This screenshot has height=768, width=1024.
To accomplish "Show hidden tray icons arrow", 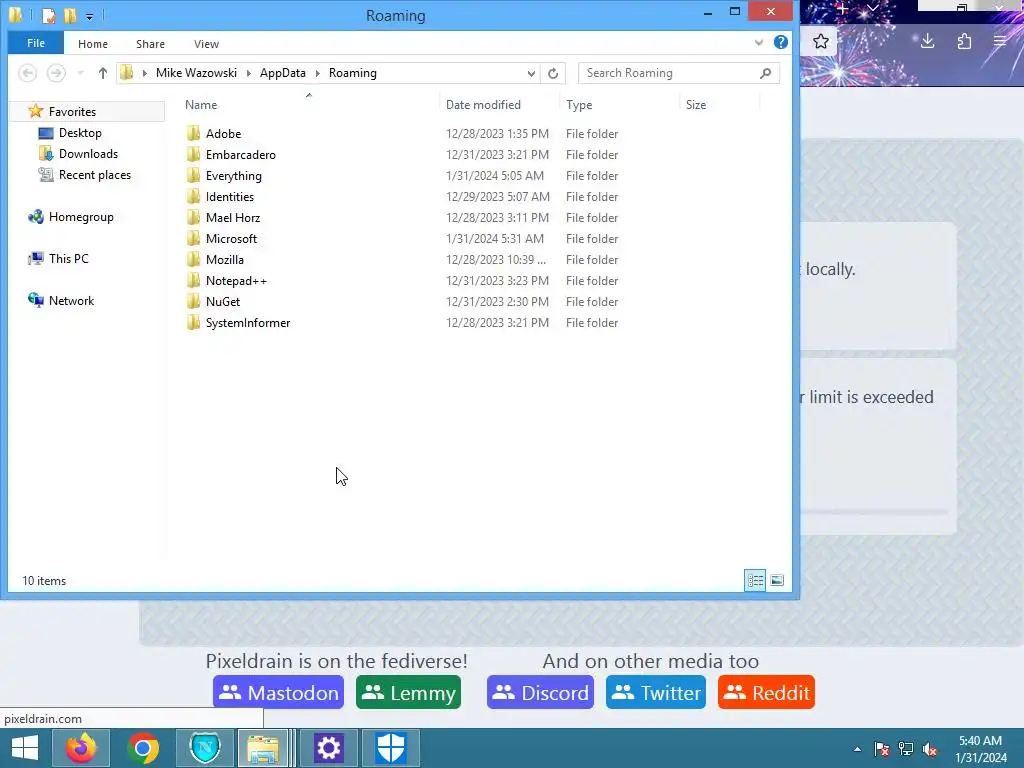I will tap(857, 749).
